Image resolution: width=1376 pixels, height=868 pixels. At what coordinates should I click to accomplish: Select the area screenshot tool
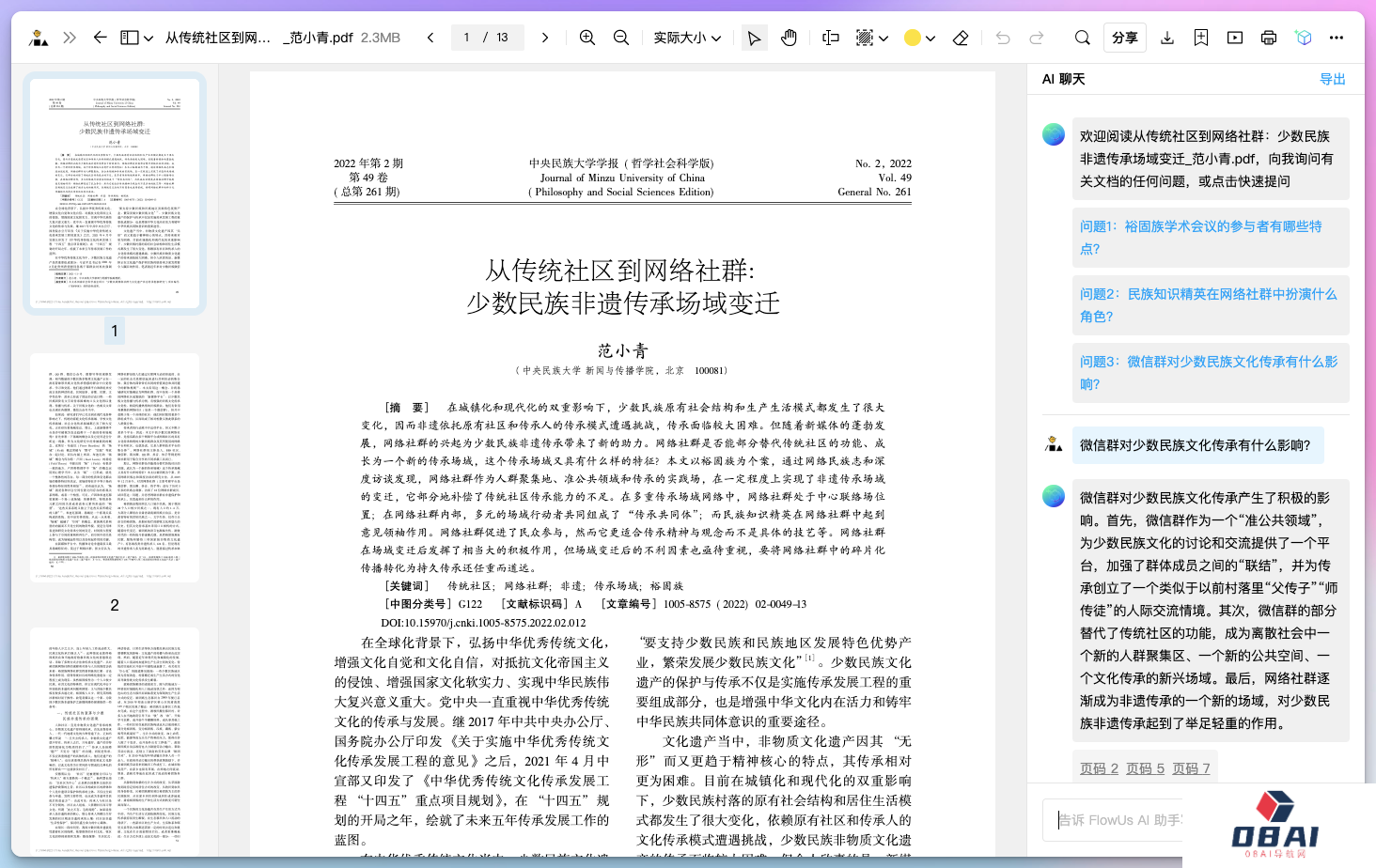(865, 38)
